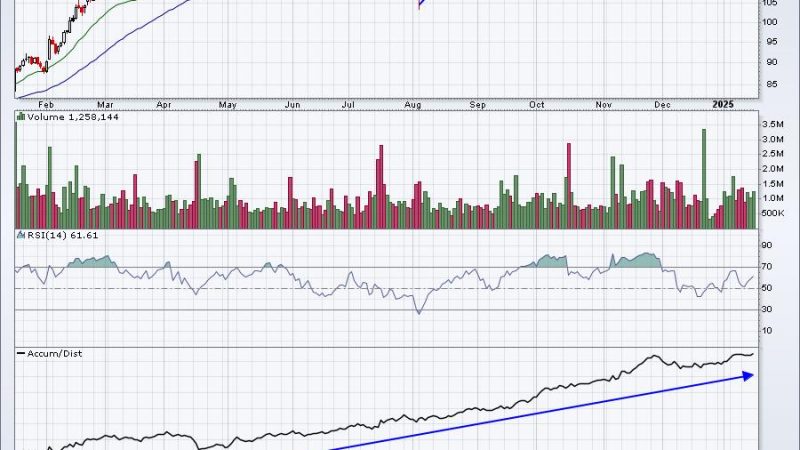This screenshot has height=450, width=800.
Task: Click the RSI(14) legend icon
Action: pyautogui.click(x=21, y=235)
